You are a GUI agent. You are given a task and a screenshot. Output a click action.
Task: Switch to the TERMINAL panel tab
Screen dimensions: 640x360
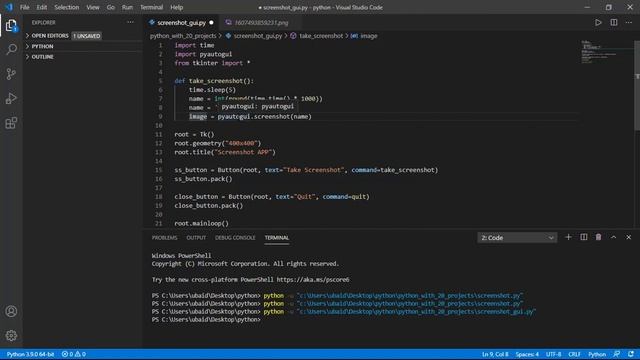pyautogui.click(x=277, y=238)
